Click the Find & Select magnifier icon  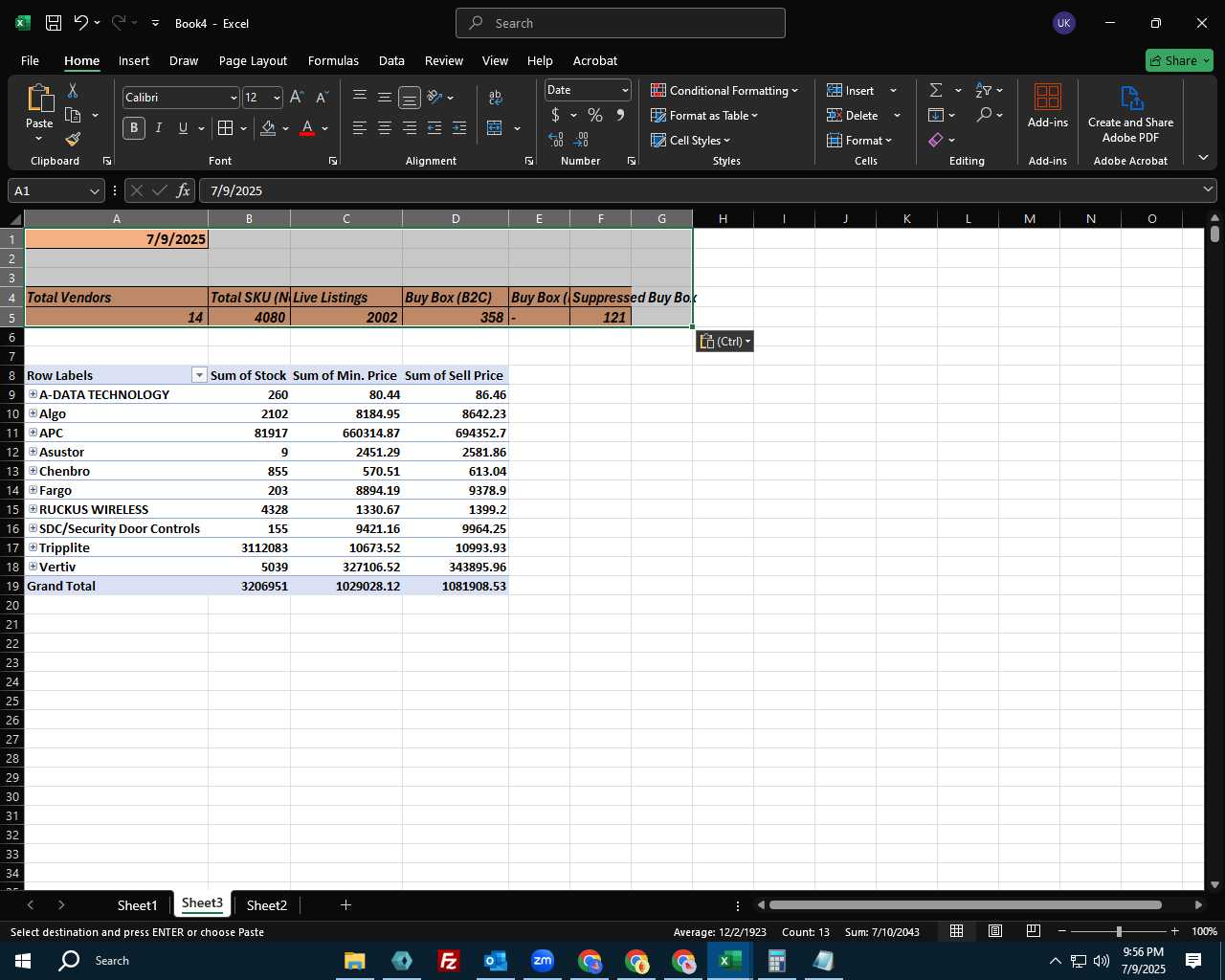(x=984, y=115)
